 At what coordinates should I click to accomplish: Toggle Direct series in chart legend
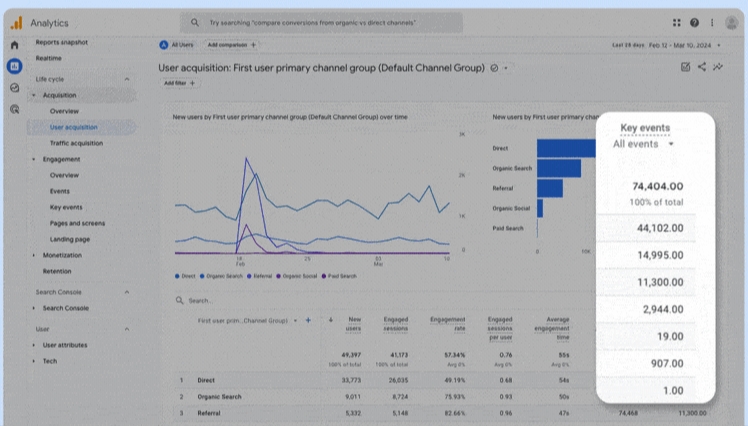185,276
